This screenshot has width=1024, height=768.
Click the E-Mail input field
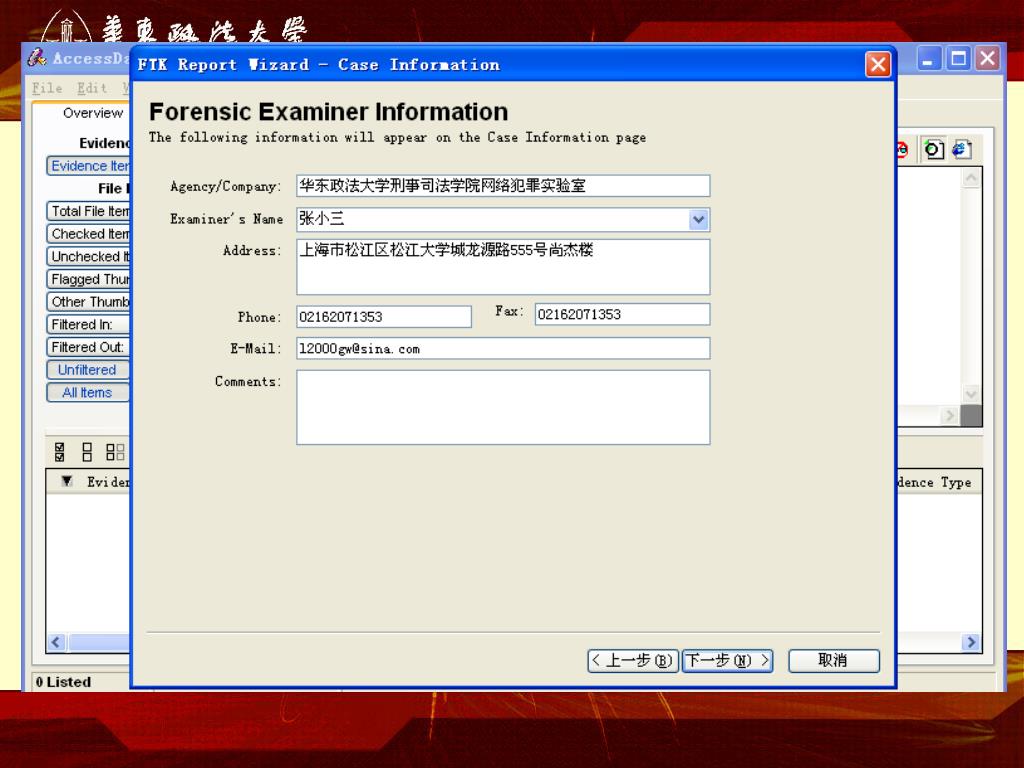click(x=503, y=348)
